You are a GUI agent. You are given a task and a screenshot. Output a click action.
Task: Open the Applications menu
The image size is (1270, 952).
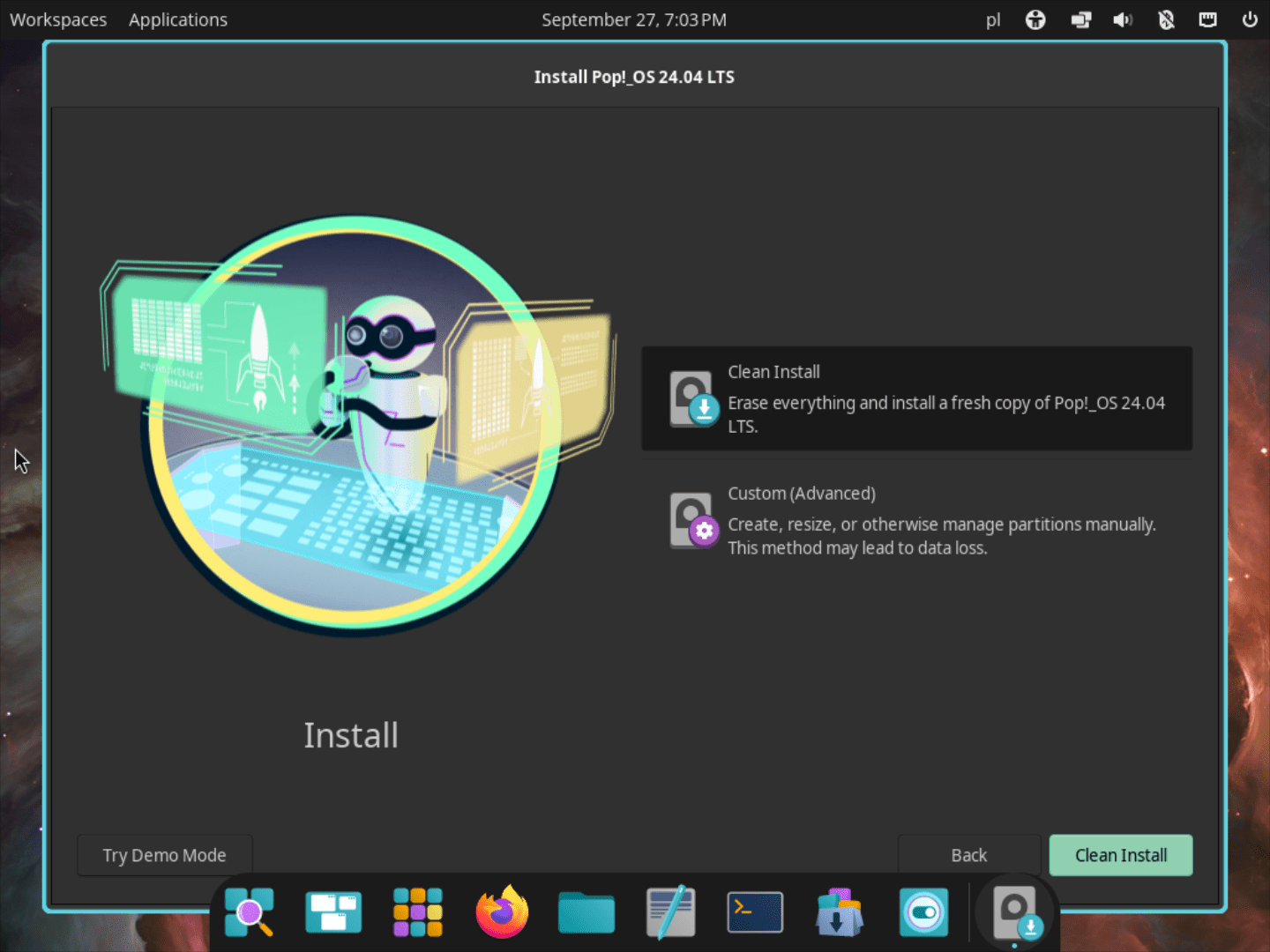(178, 19)
